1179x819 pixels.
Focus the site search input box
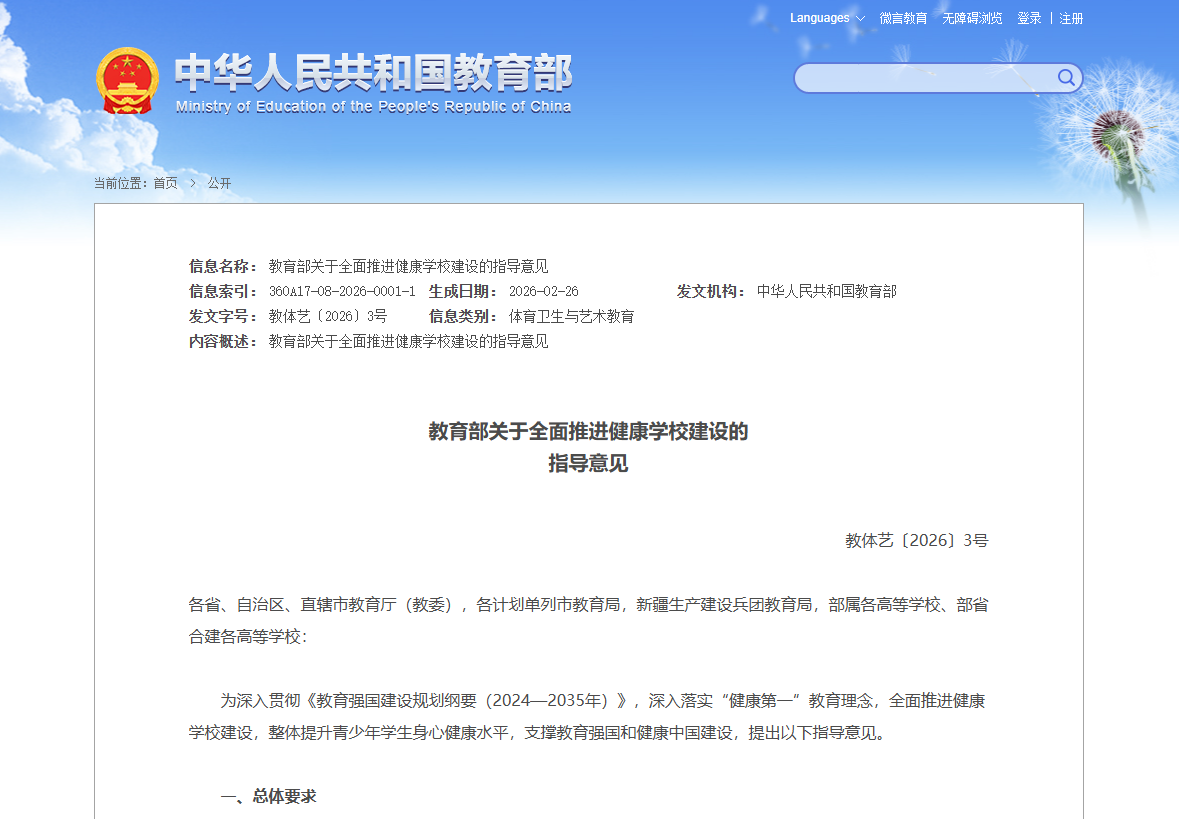point(925,78)
